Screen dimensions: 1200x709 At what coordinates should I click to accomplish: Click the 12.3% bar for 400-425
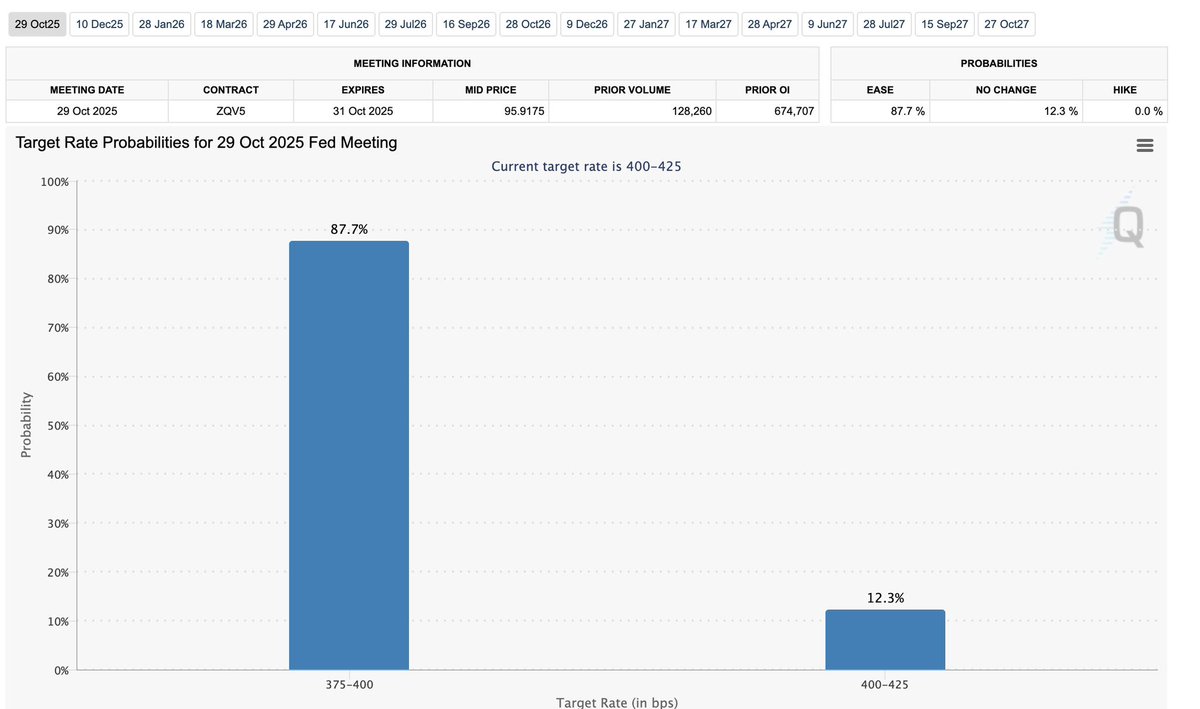885,640
